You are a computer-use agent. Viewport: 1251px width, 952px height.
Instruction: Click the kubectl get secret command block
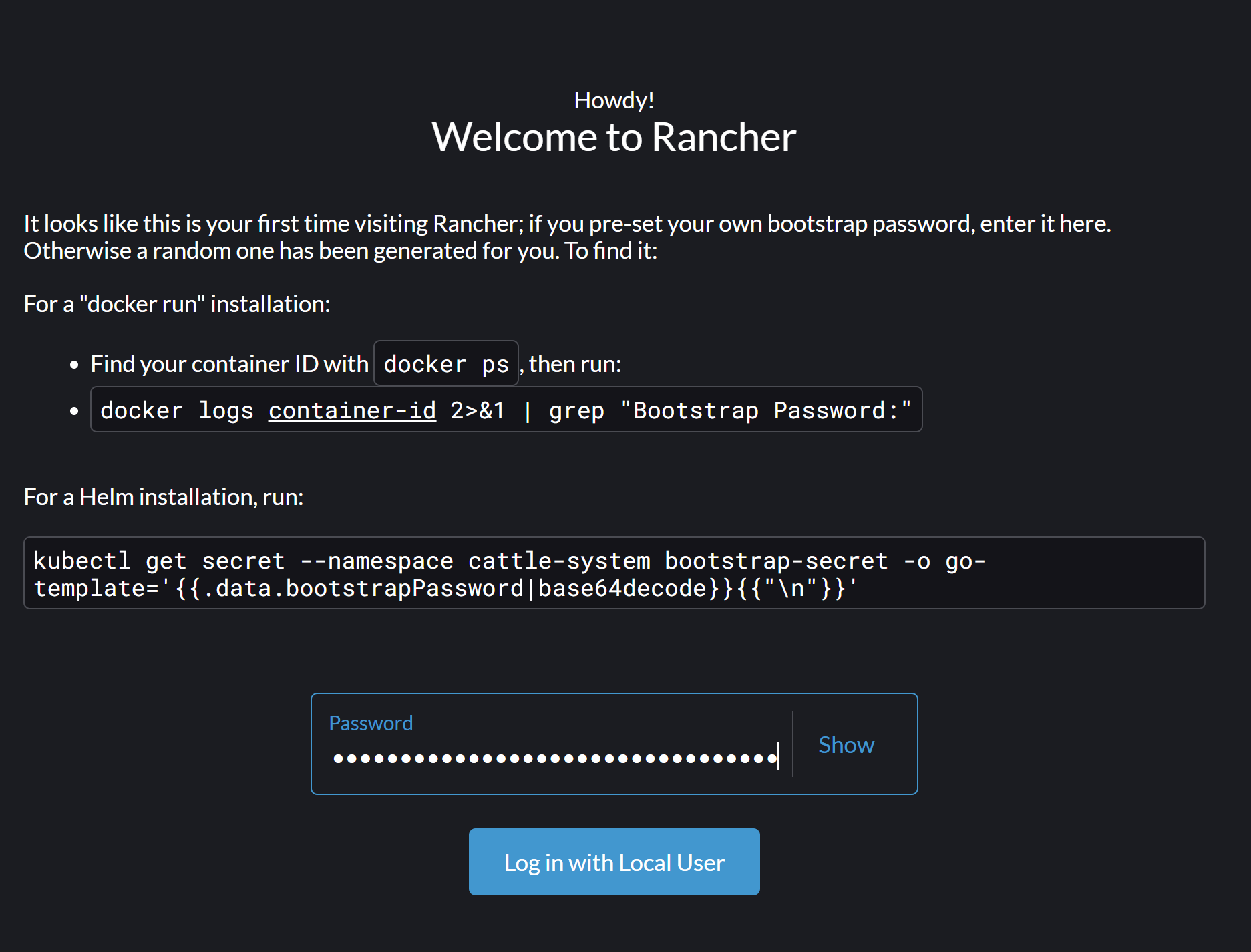614,573
